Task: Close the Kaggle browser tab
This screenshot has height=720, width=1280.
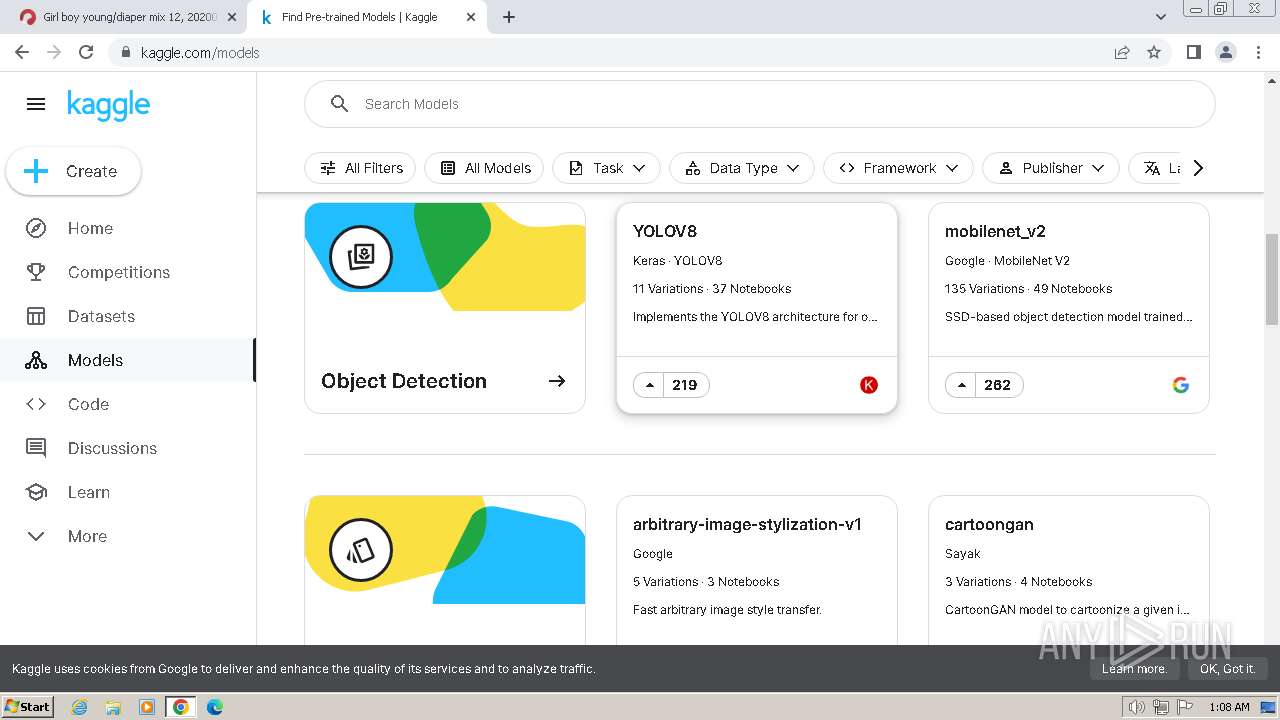Action: pos(471,17)
